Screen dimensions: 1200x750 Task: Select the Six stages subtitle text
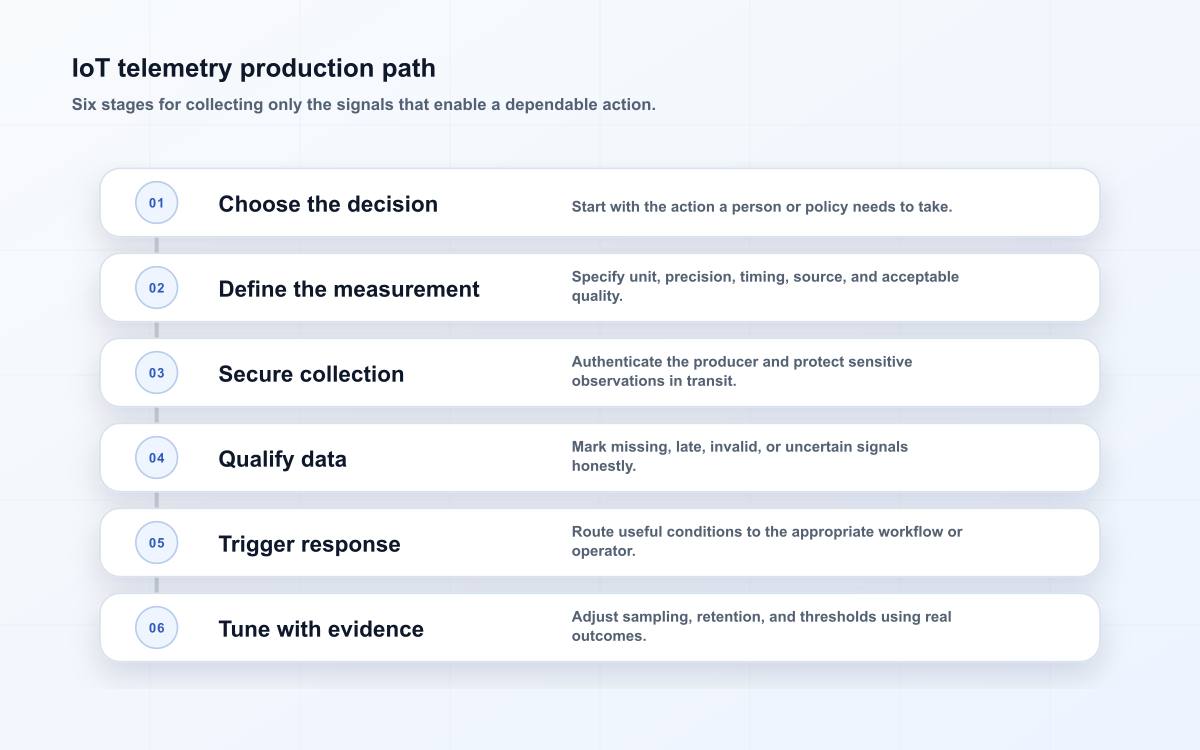pos(364,104)
